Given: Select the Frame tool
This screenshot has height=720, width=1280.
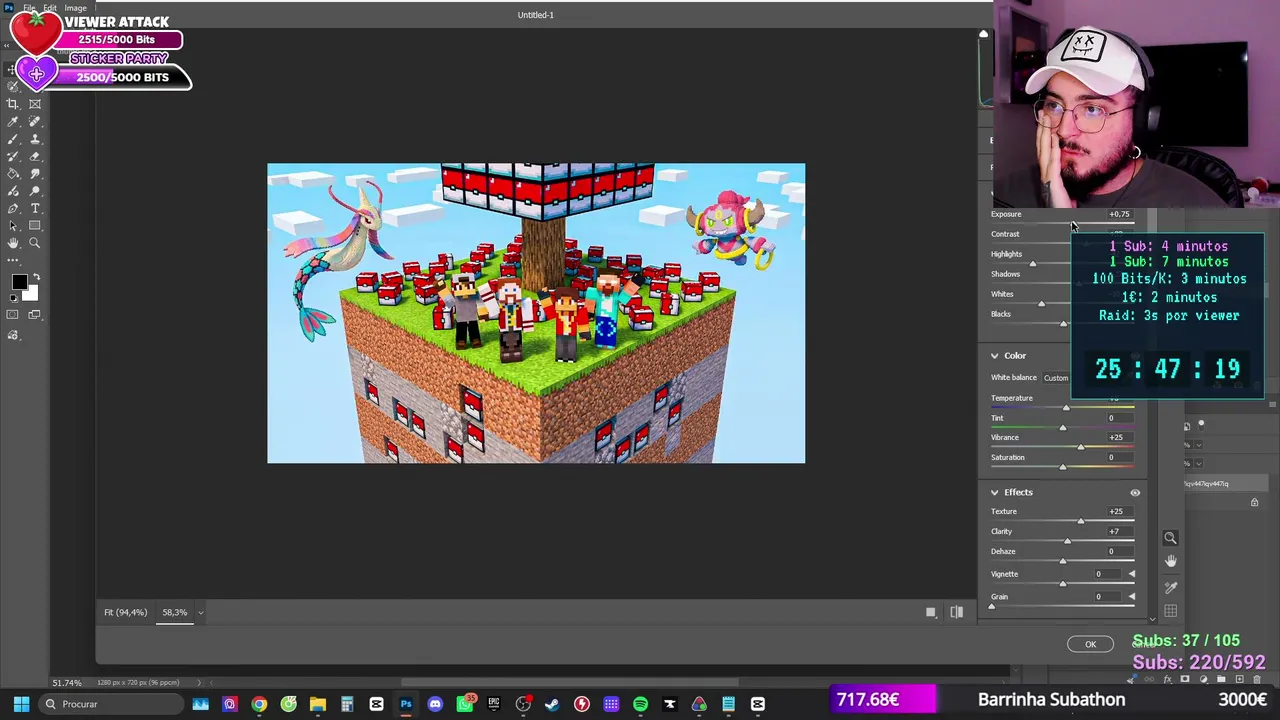Looking at the screenshot, I should click(35, 104).
